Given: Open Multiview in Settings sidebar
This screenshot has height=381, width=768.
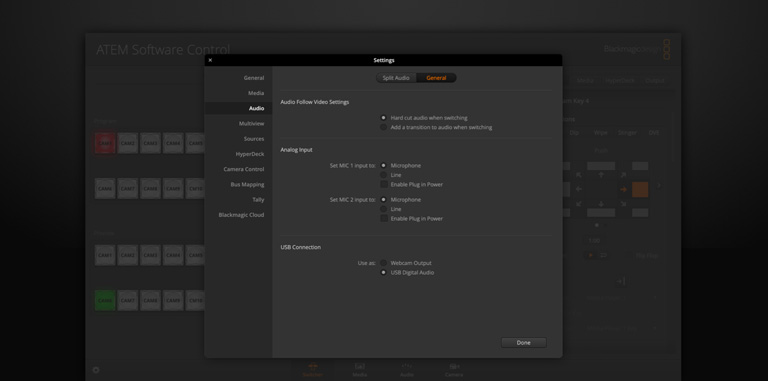Looking at the screenshot, I should tap(238, 123).
